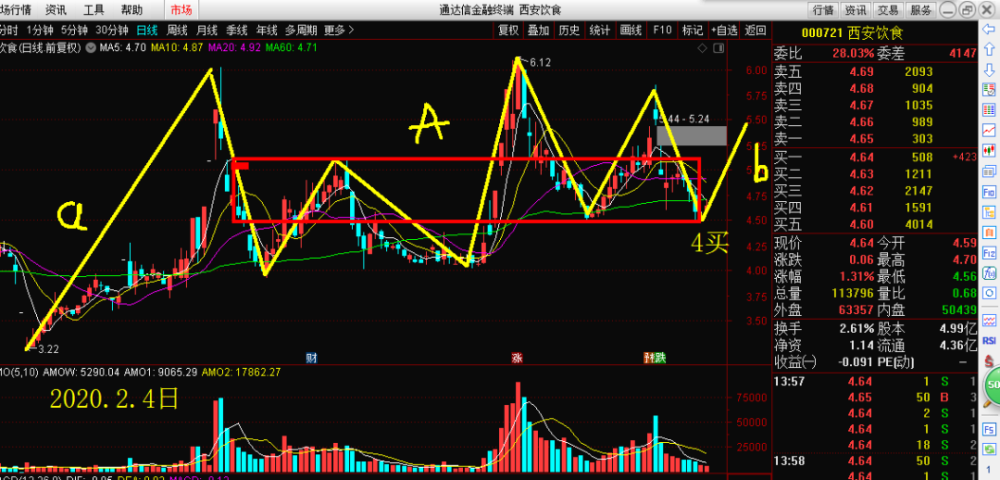Switch chart period to 周线
The height and width of the screenshot is (480, 1000).
click(177, 30)
